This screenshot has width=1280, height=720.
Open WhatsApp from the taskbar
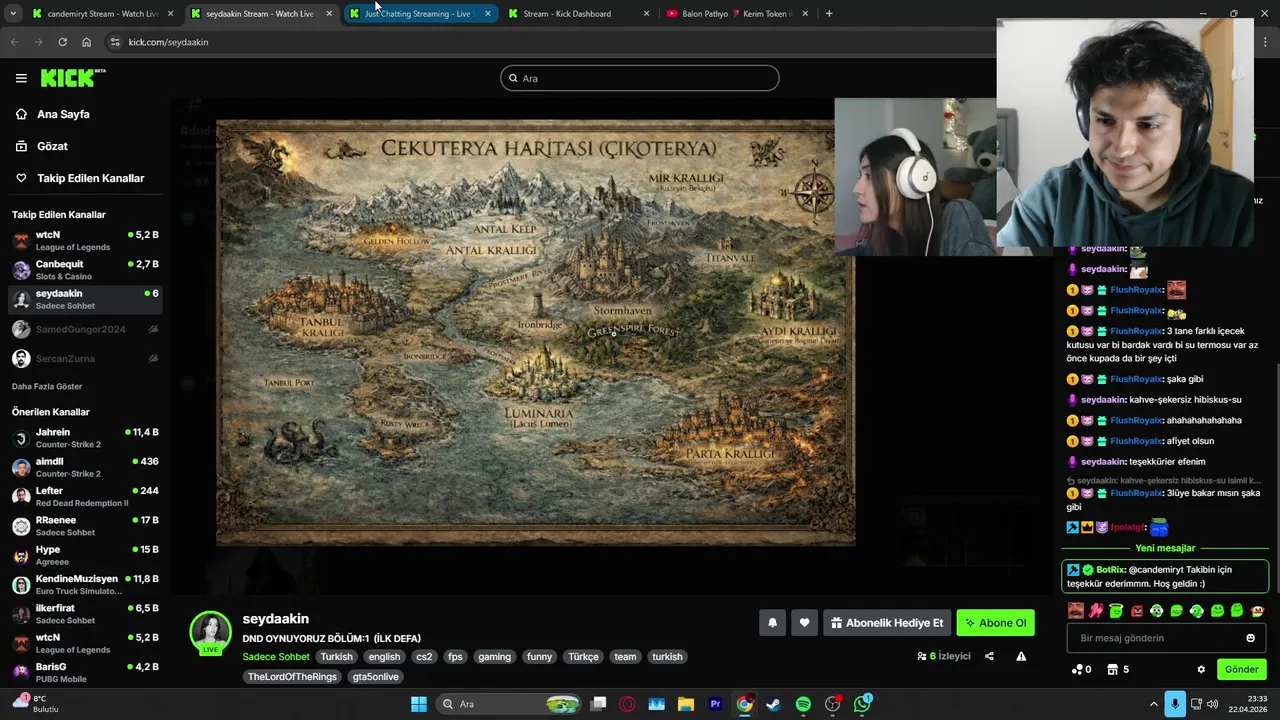(862, 704)
